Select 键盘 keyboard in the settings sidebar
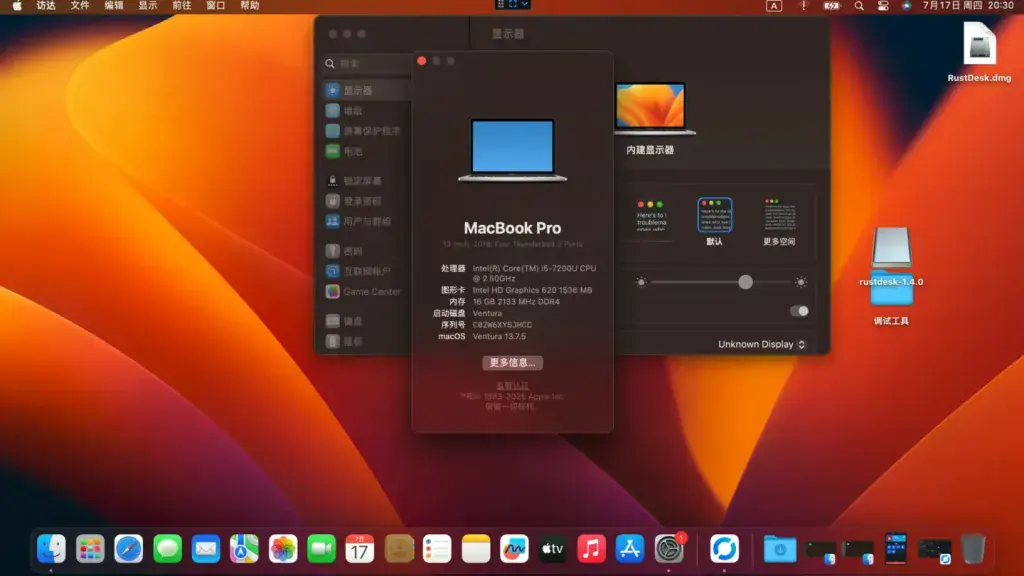The width and height of the screenshot is (1024, 576). point(344,321)
